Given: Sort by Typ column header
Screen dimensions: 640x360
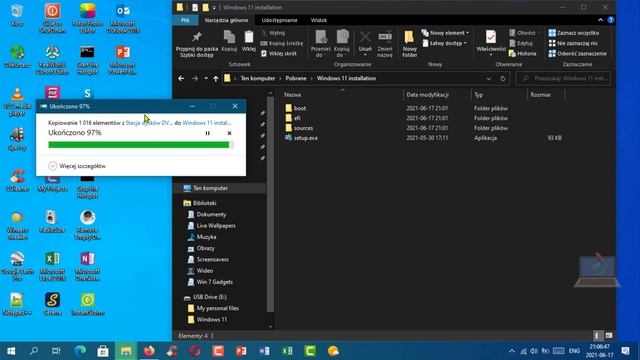Looking at the screenshot, I should point(478,95).
